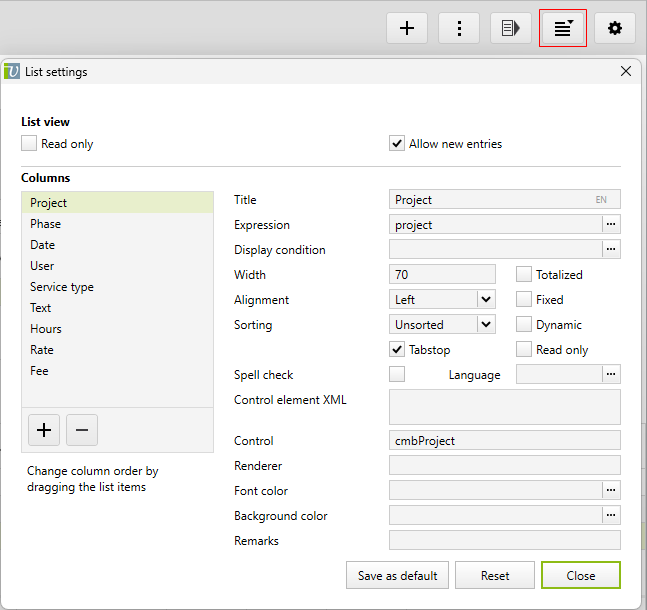Enable the Read only list view checkbox
The image size is (647, 610).
point(29,144)
